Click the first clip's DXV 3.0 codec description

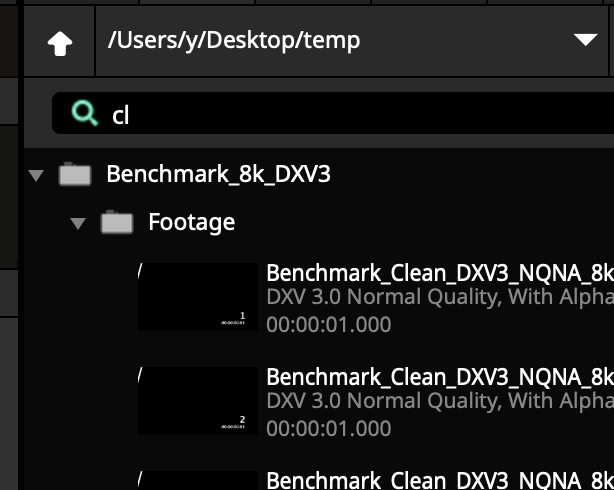click(x=439, y=298)
